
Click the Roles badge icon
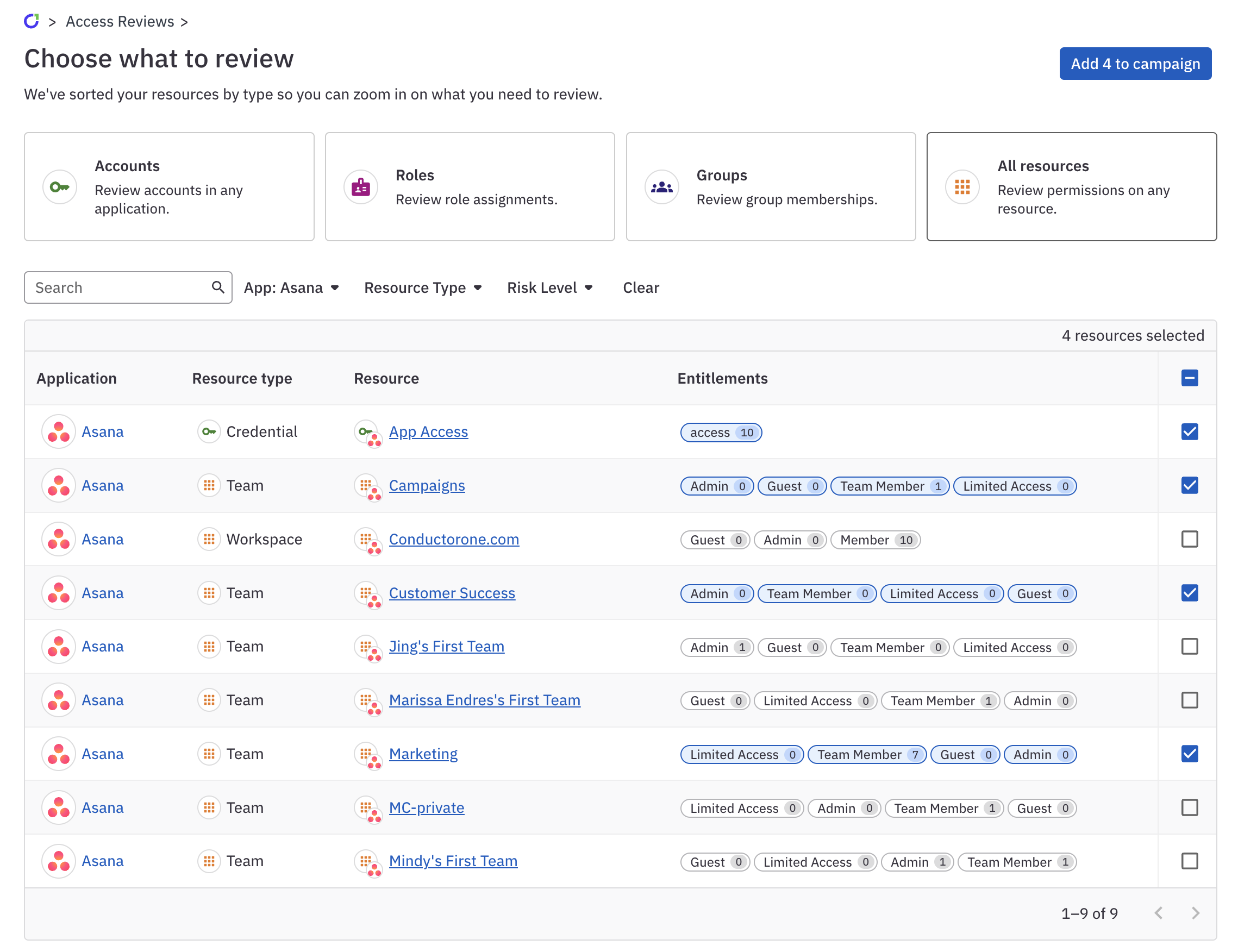[x=360, y=186]
